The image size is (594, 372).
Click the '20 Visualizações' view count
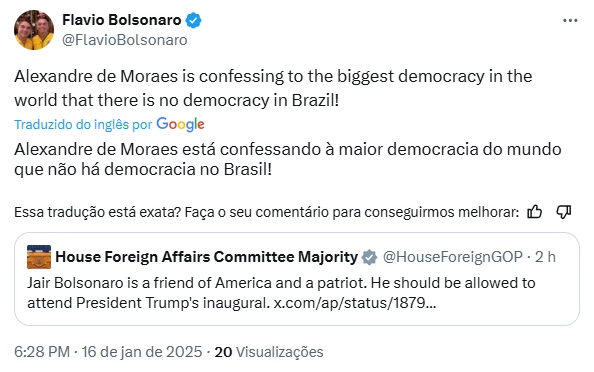point(269,352)
